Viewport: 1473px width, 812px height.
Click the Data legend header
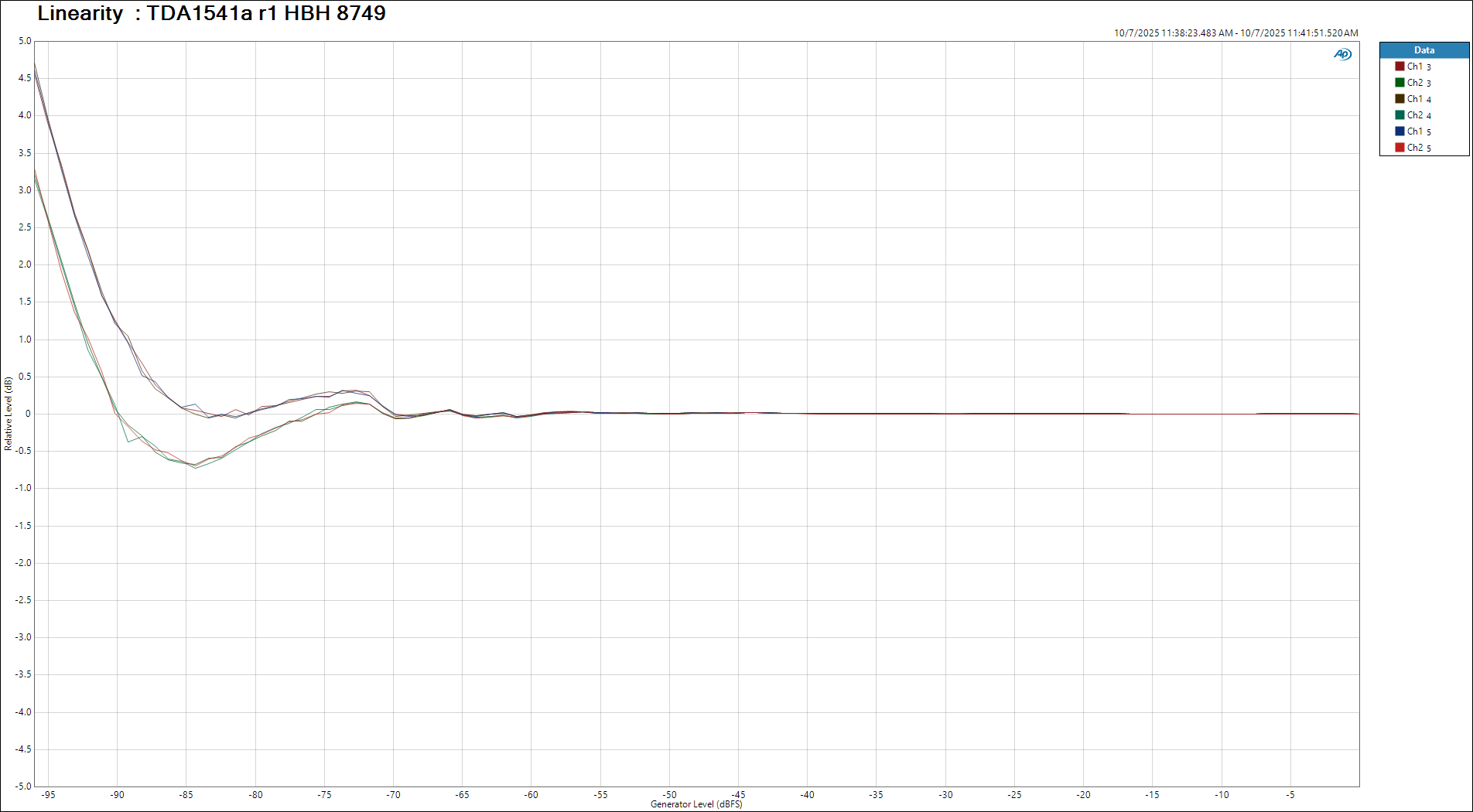tap(1423, 50)
